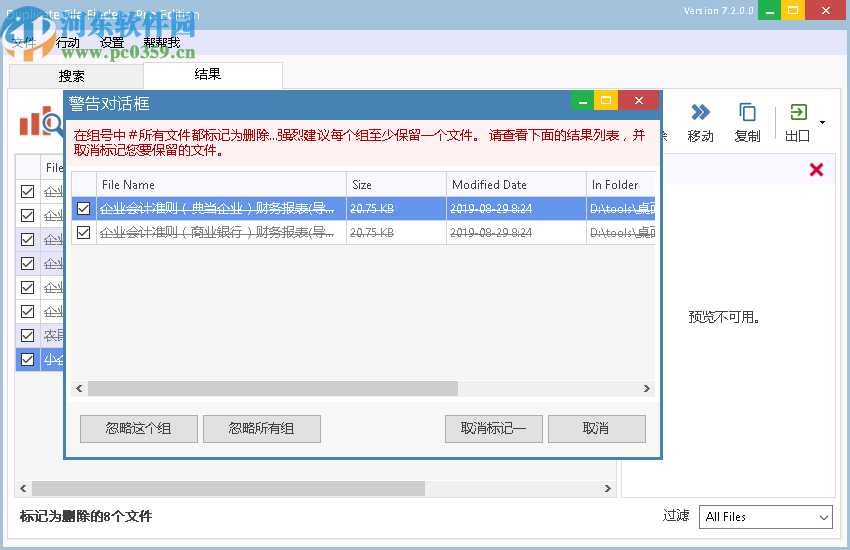Click the 忽略这个组 button
The width and height of the screenshot is (850, 550).
coord(139,429)
